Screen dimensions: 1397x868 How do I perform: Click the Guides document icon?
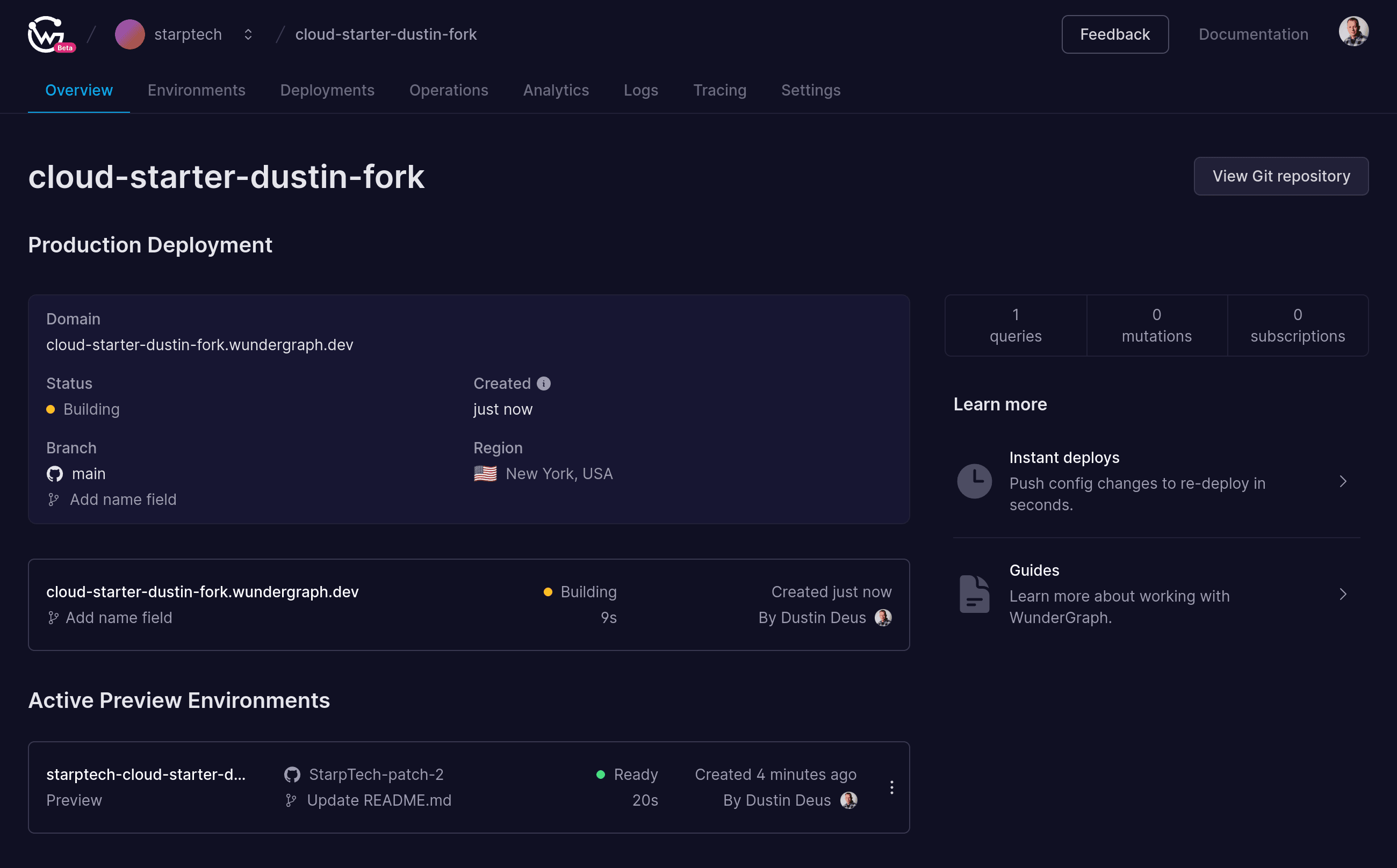(x=974, y=594)
